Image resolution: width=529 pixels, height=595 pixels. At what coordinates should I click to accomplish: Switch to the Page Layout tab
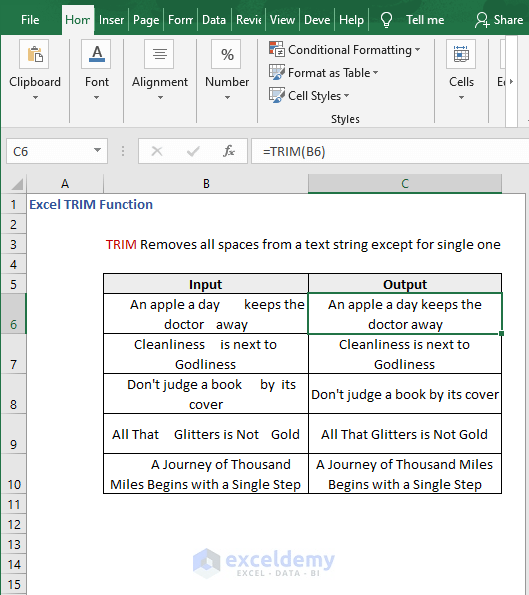click(x=146, y=20)
